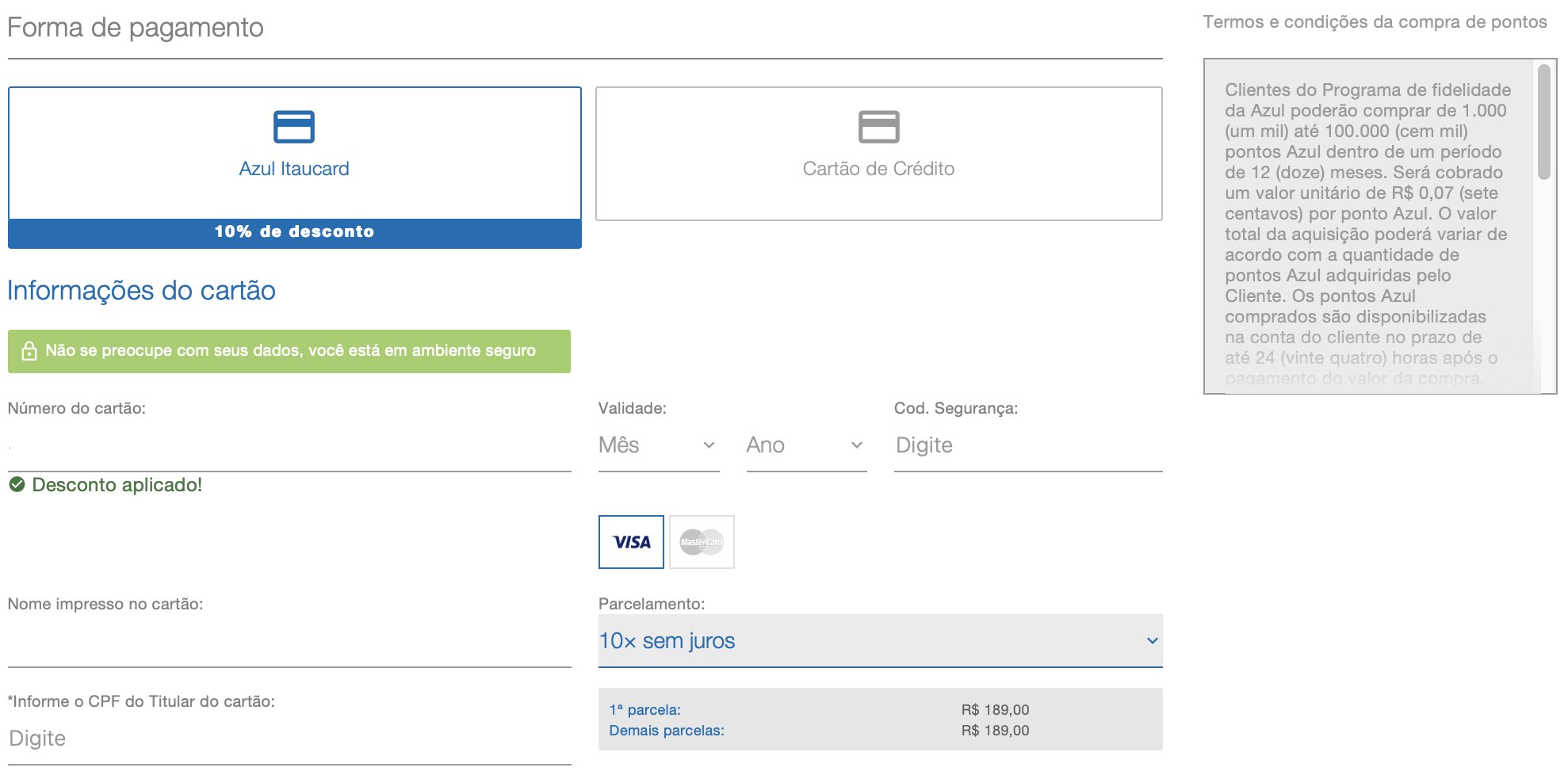Click the 'Desconto aplicado!' message
The image size is (1568, 775).
click(117, 485)
